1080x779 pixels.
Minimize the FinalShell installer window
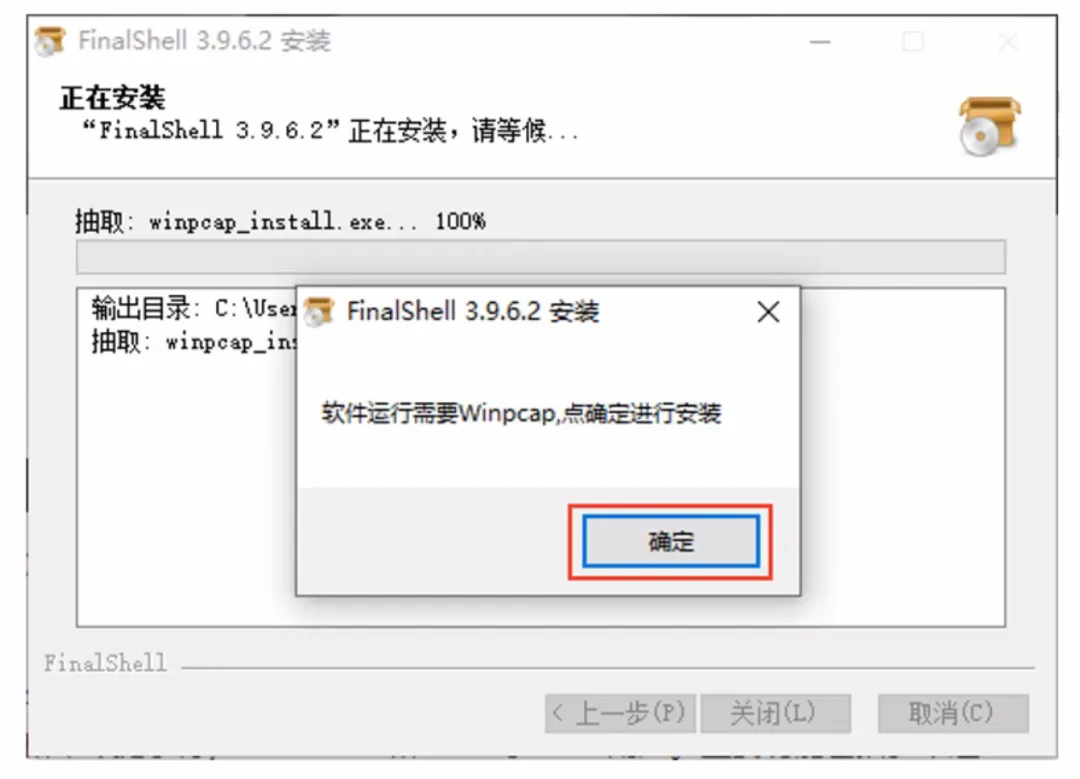[x=820, y=42]
